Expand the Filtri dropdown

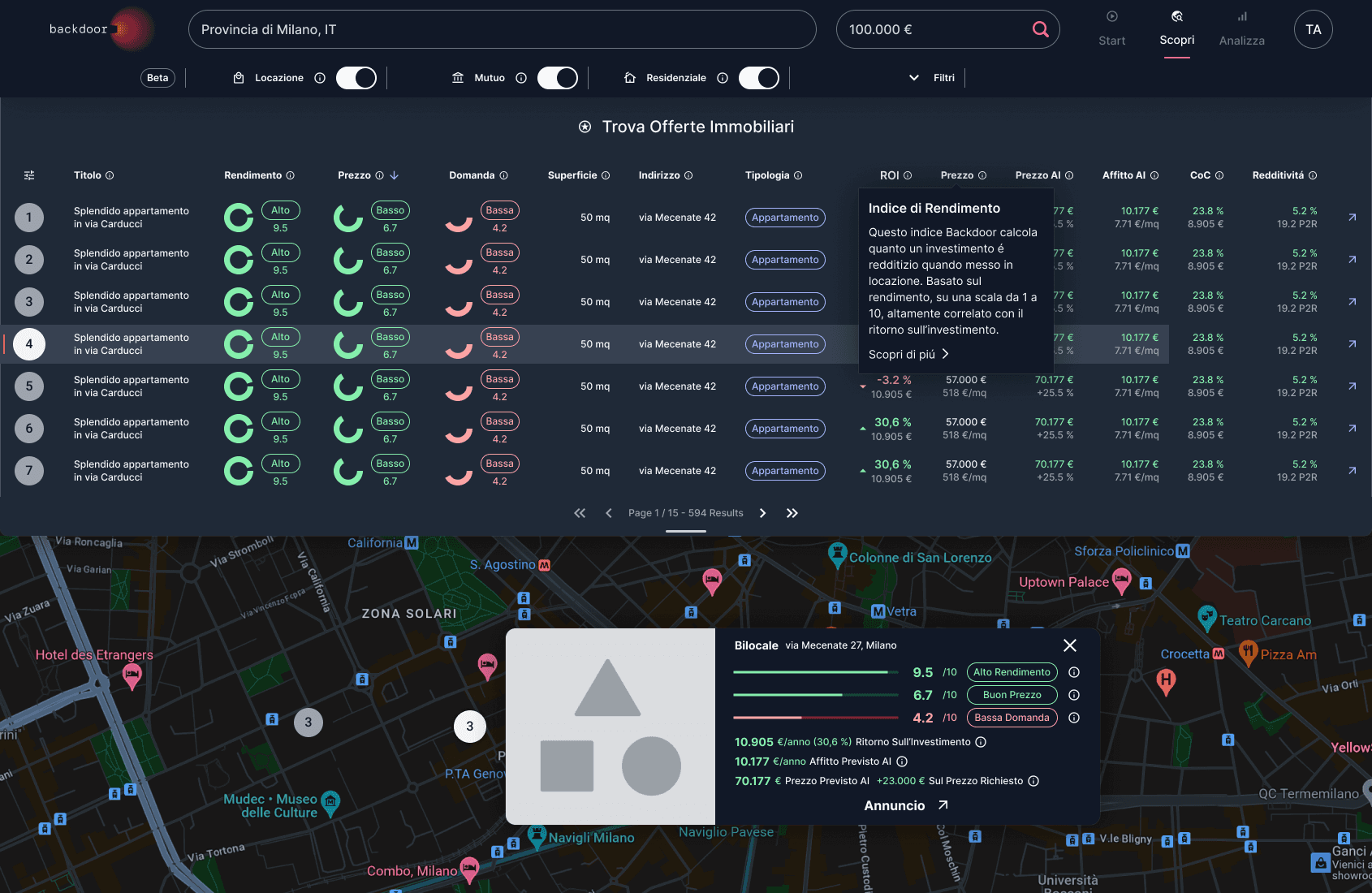932,78
